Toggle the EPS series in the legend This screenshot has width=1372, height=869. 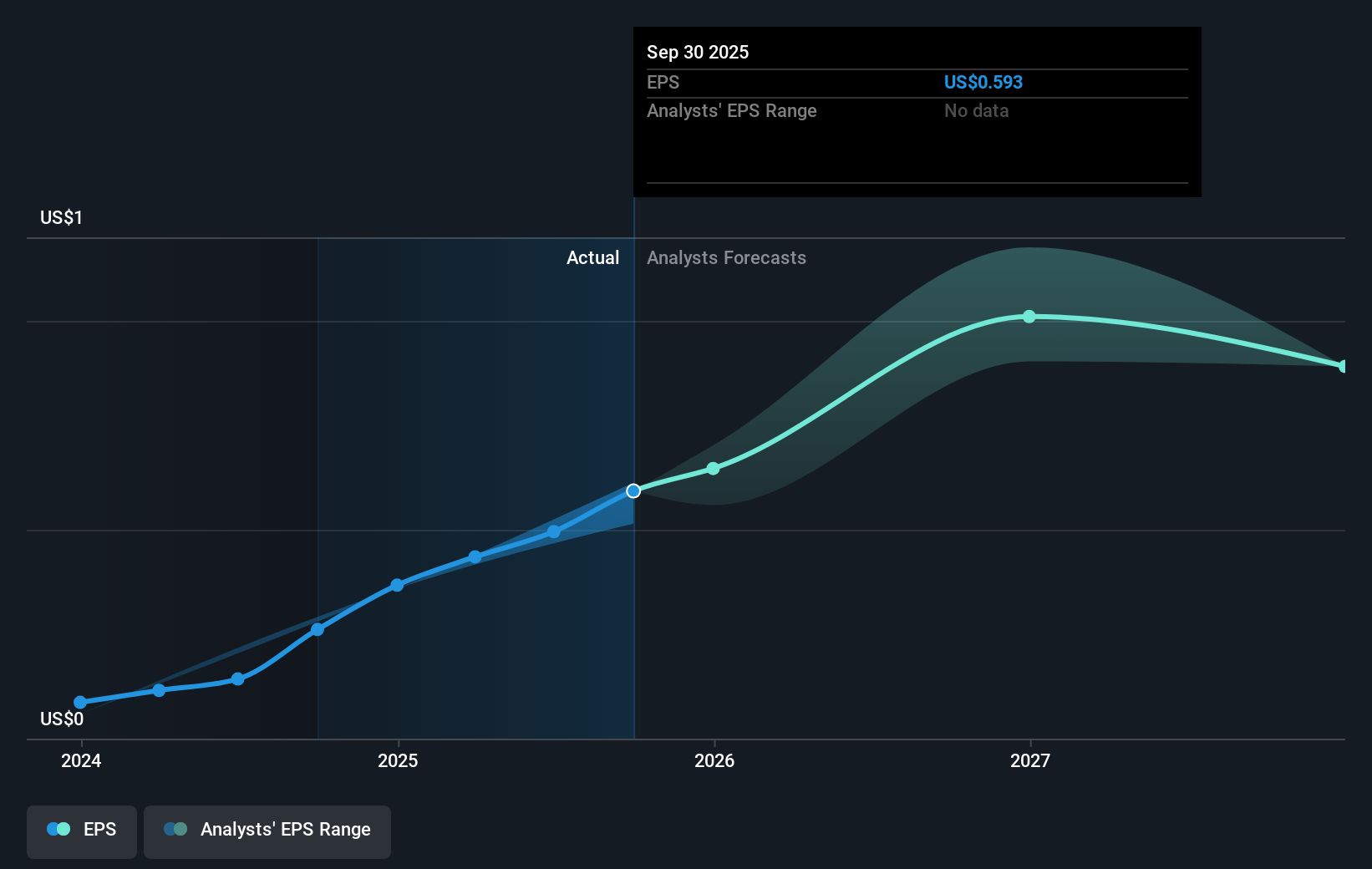pyautogui.click(x=81, y=831)
